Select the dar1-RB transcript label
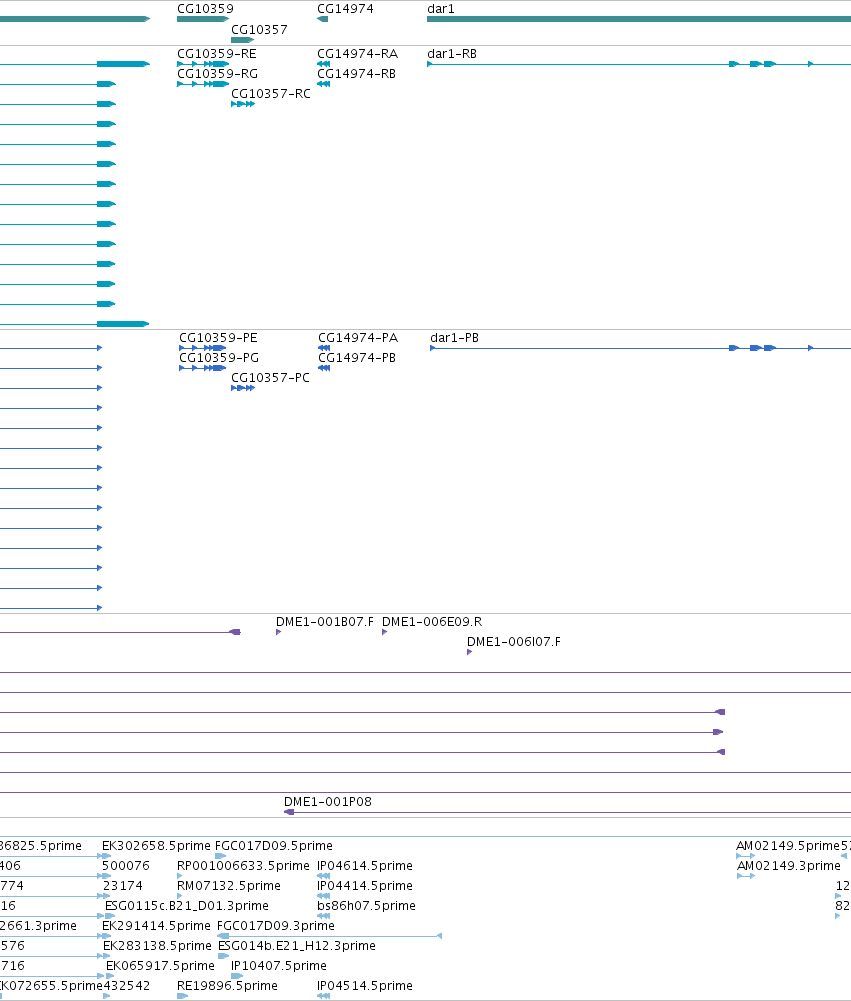 [452, 54]
